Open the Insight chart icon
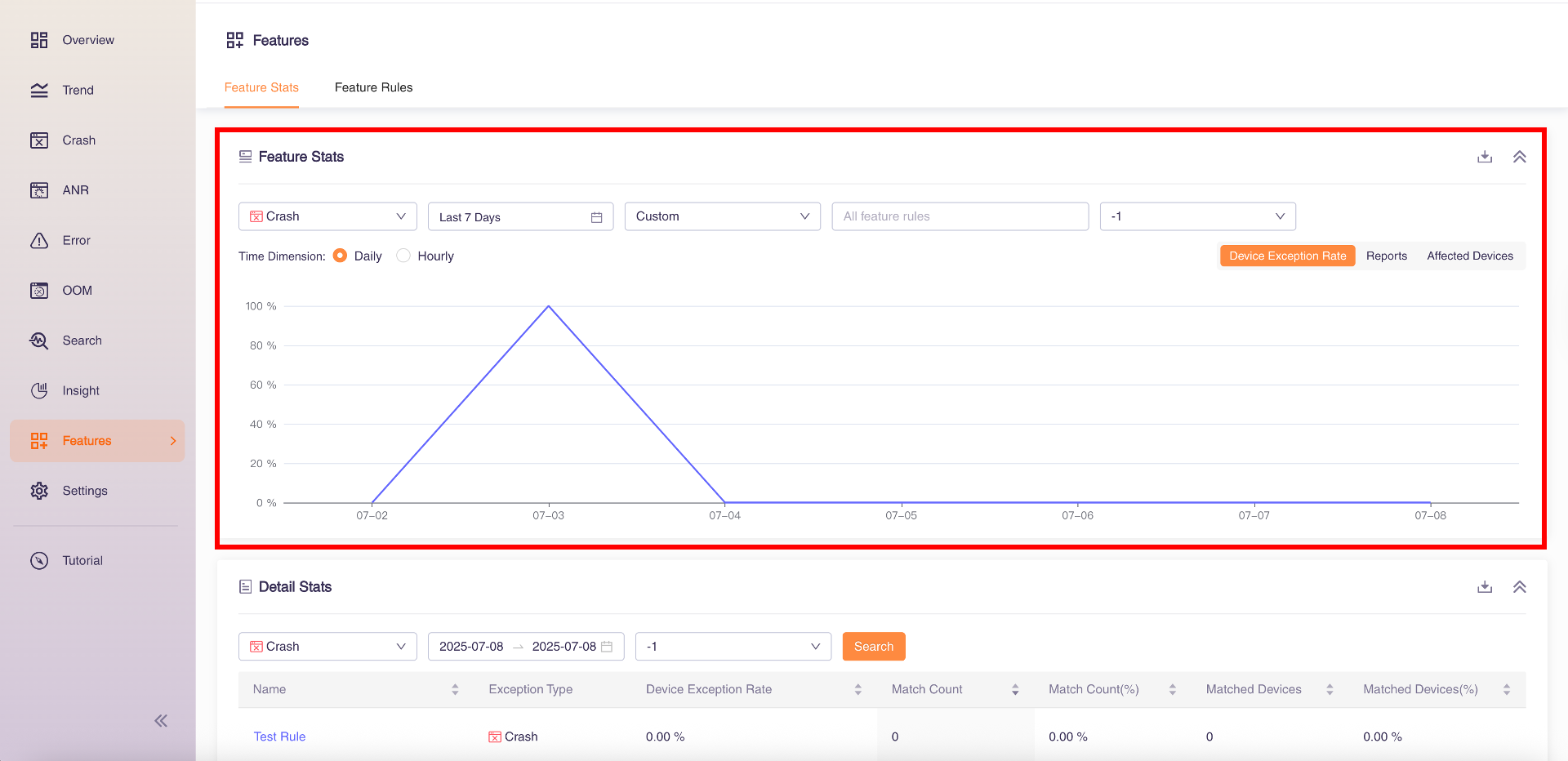The image size is (1568, 761). pos(39,391)
